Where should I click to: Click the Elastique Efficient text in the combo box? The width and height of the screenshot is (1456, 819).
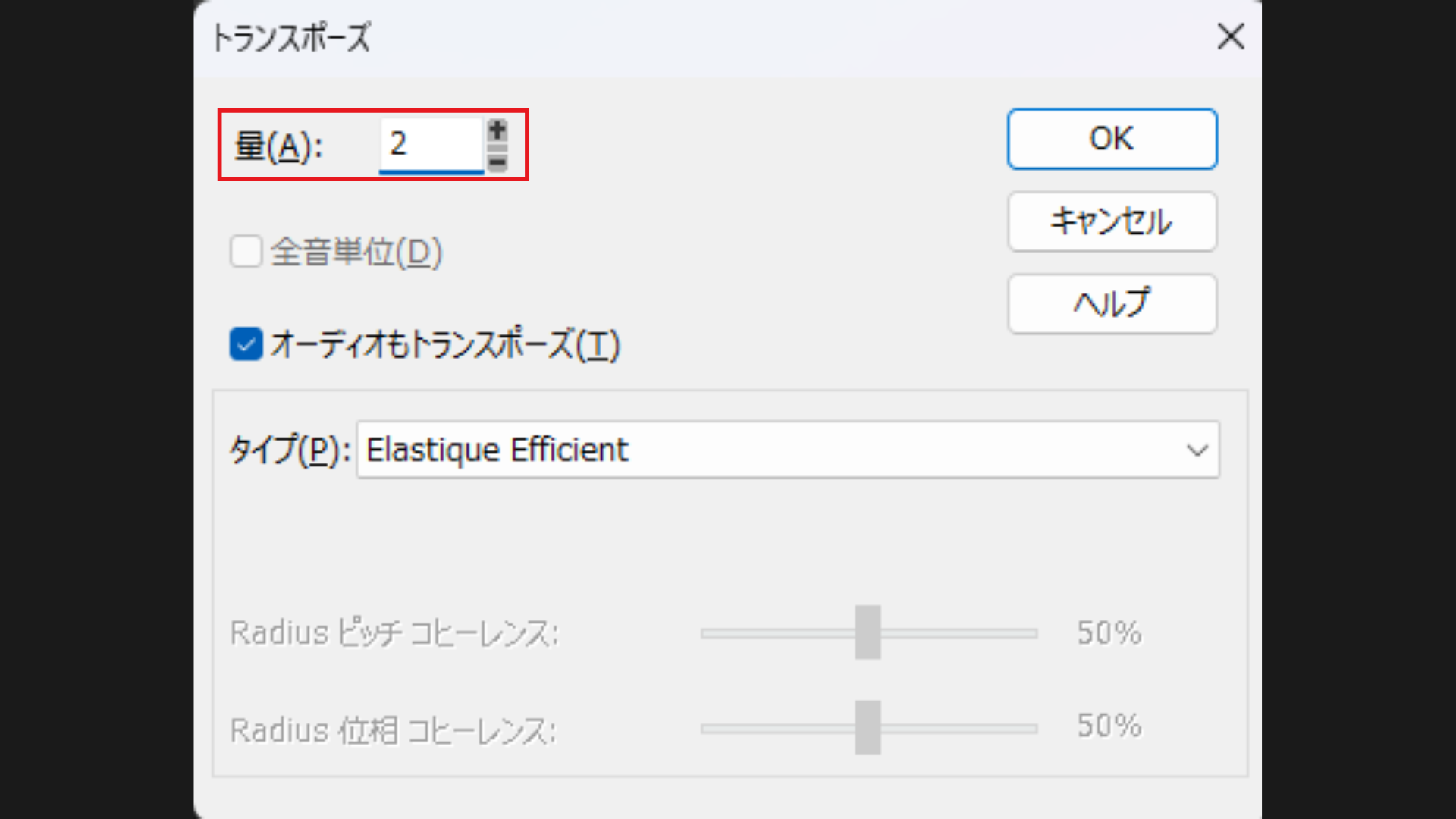(497, 450)
